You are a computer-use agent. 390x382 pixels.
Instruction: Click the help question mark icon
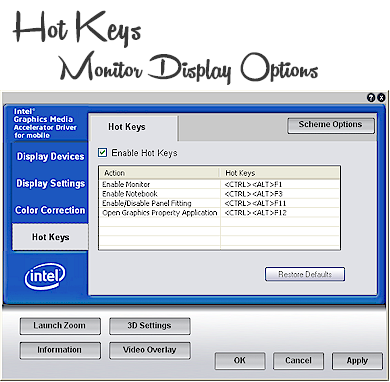[x=371, y=98]
